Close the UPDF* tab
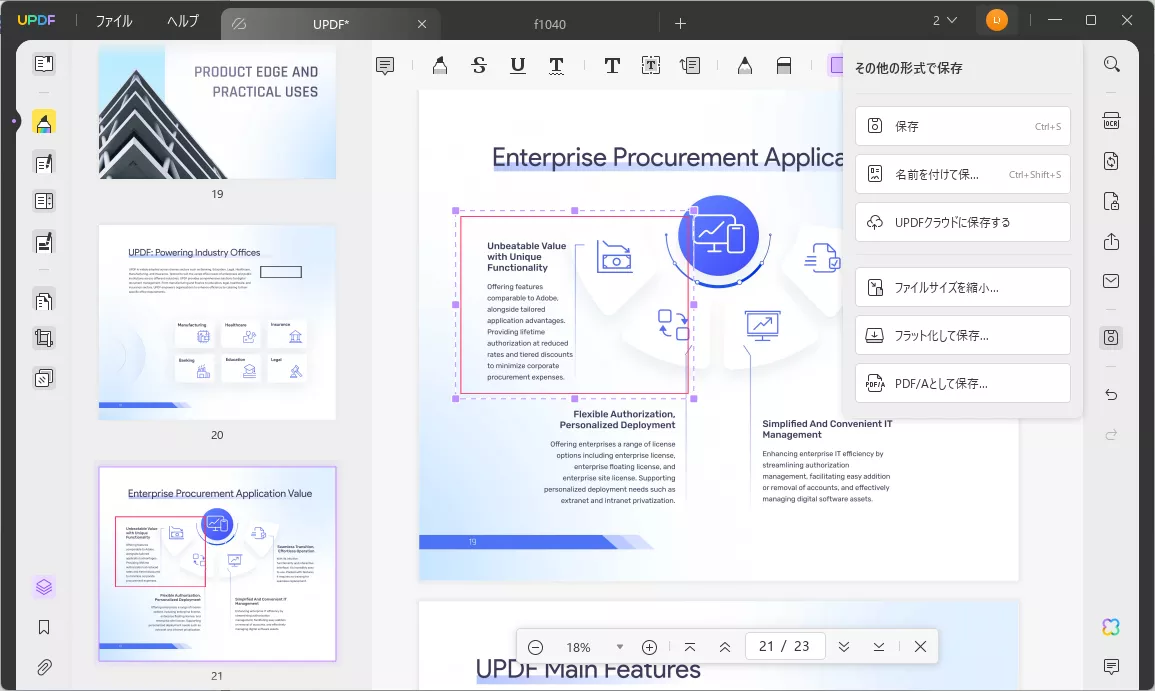Image resolution: width=1155 pixels, height=691 pixels. pos(422,24)
